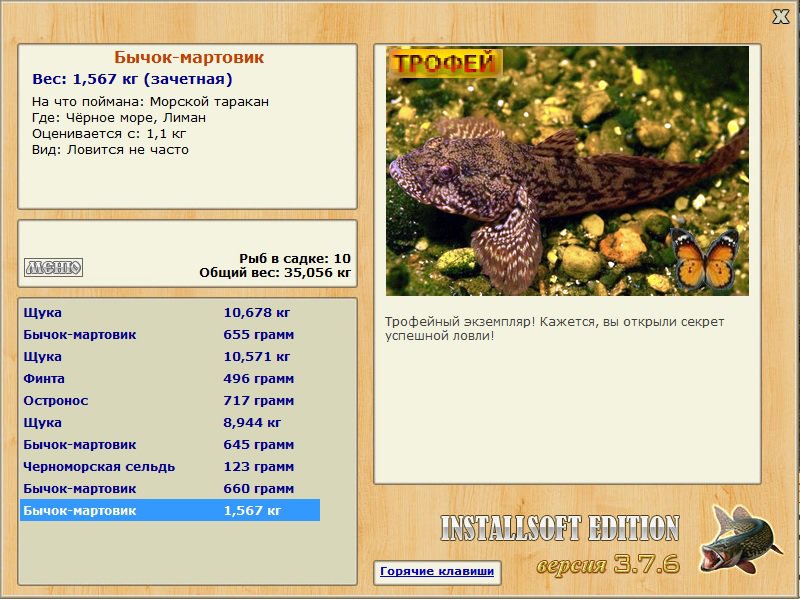This screenshot has height=599, width=800.
Task: Select the Остронос row of 717 грамм
Action: 170,401
